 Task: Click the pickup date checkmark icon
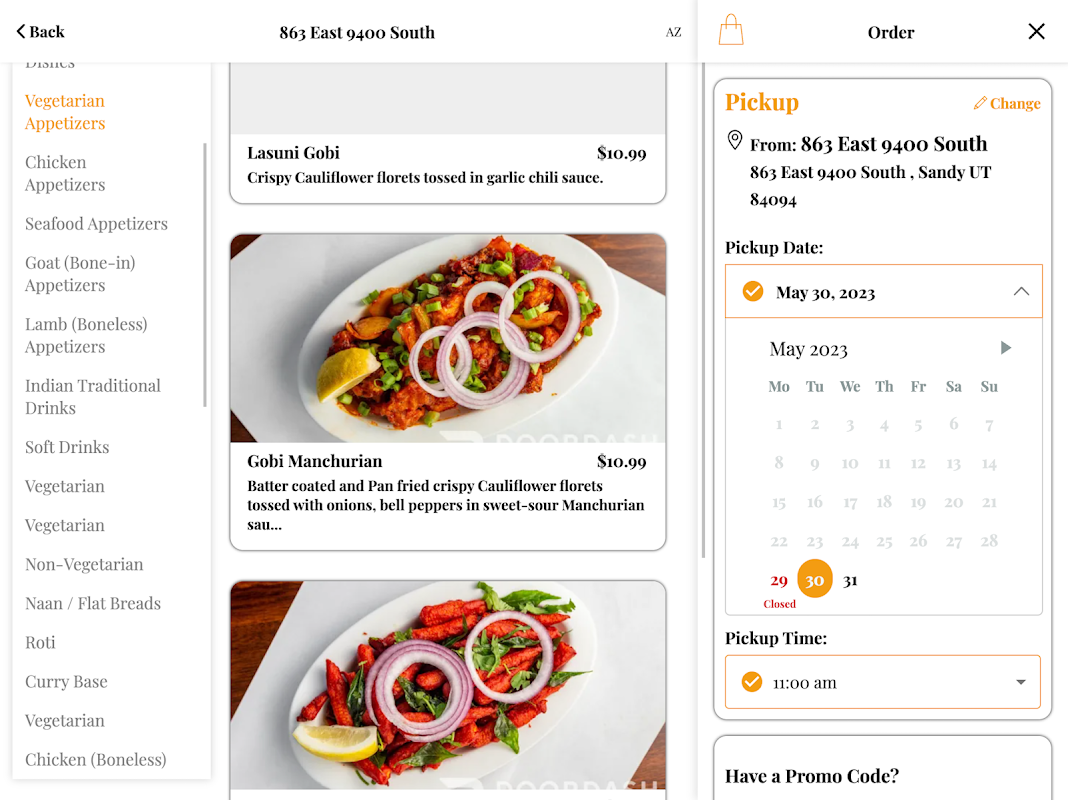[753, 292]
